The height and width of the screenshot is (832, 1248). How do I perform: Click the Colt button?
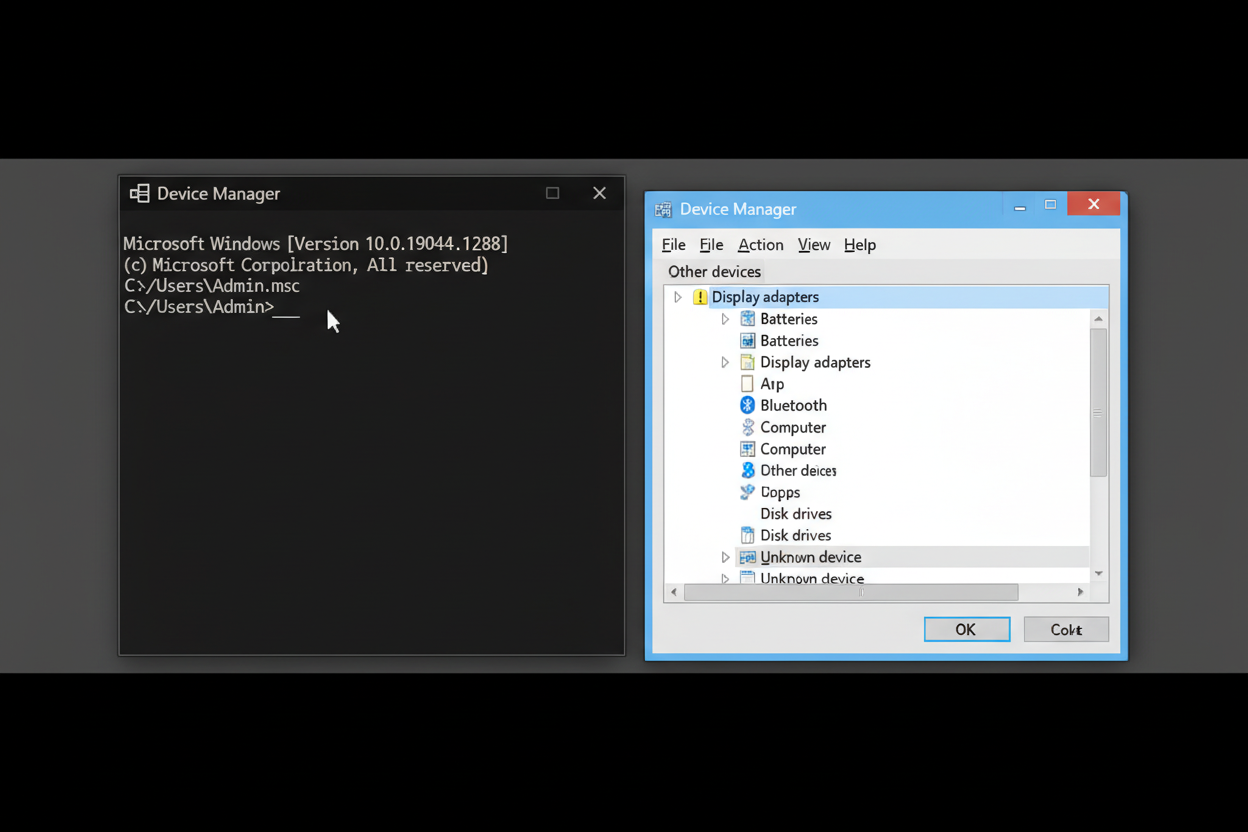(1066, 629)
